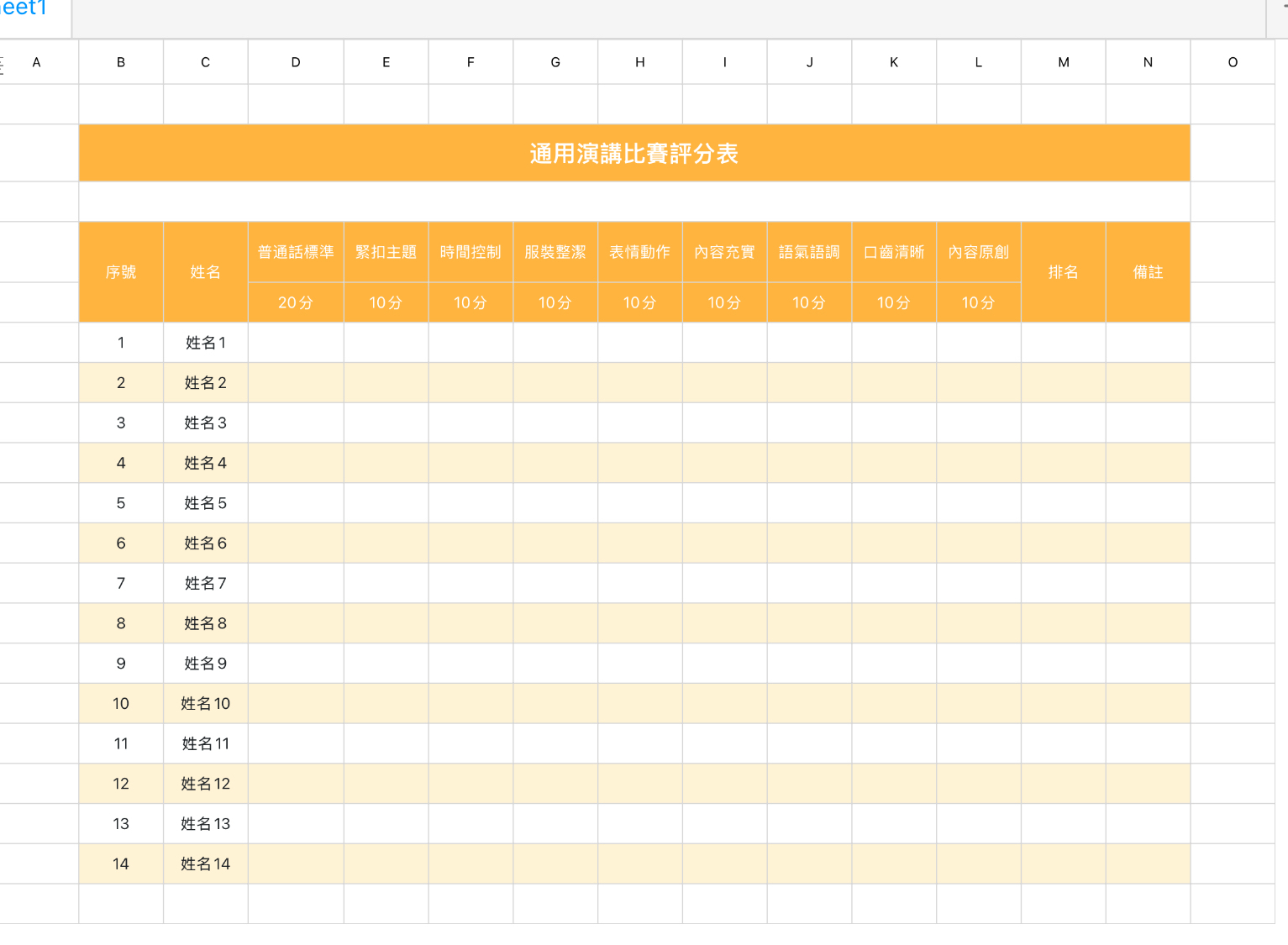Select empty 備註 cell in 姓名5 row

coord(1149,503)
